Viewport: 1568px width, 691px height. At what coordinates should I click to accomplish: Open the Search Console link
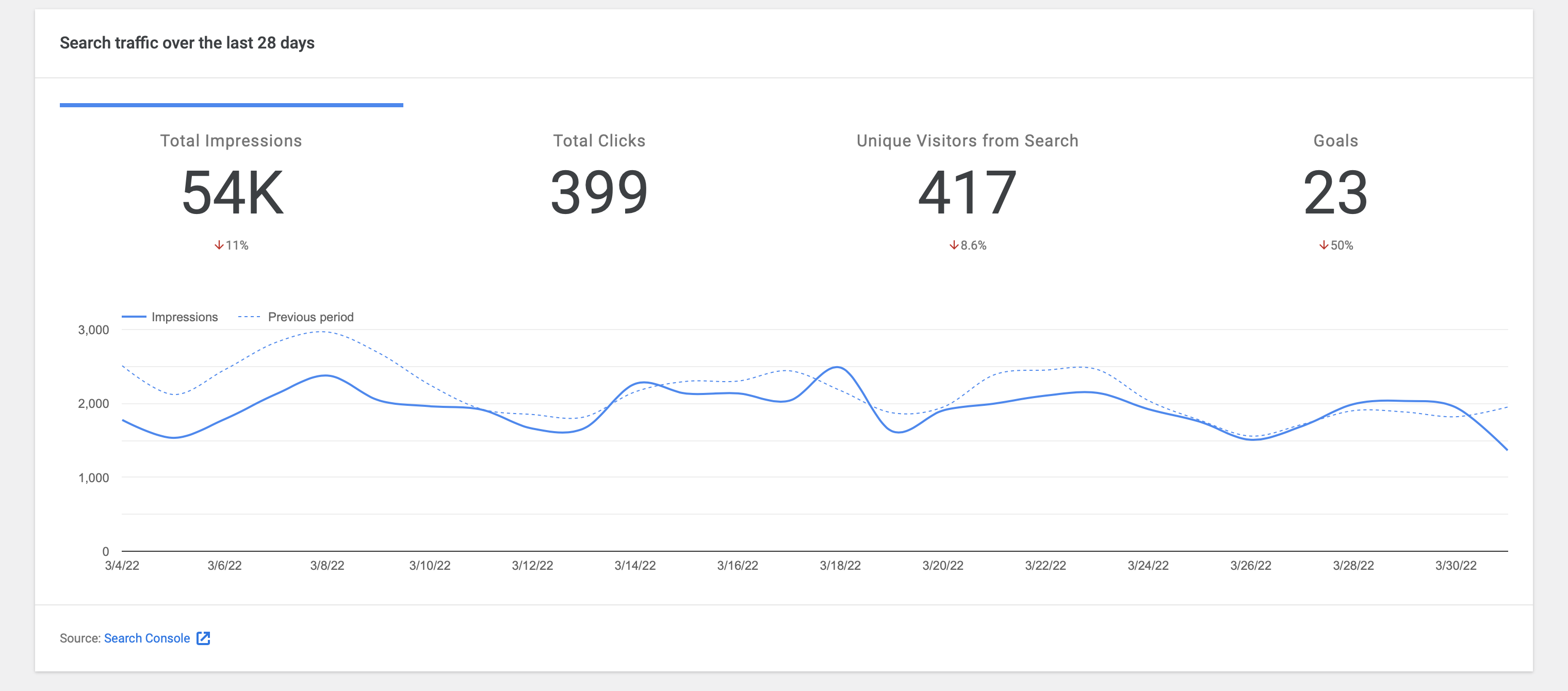pos(146,638)
